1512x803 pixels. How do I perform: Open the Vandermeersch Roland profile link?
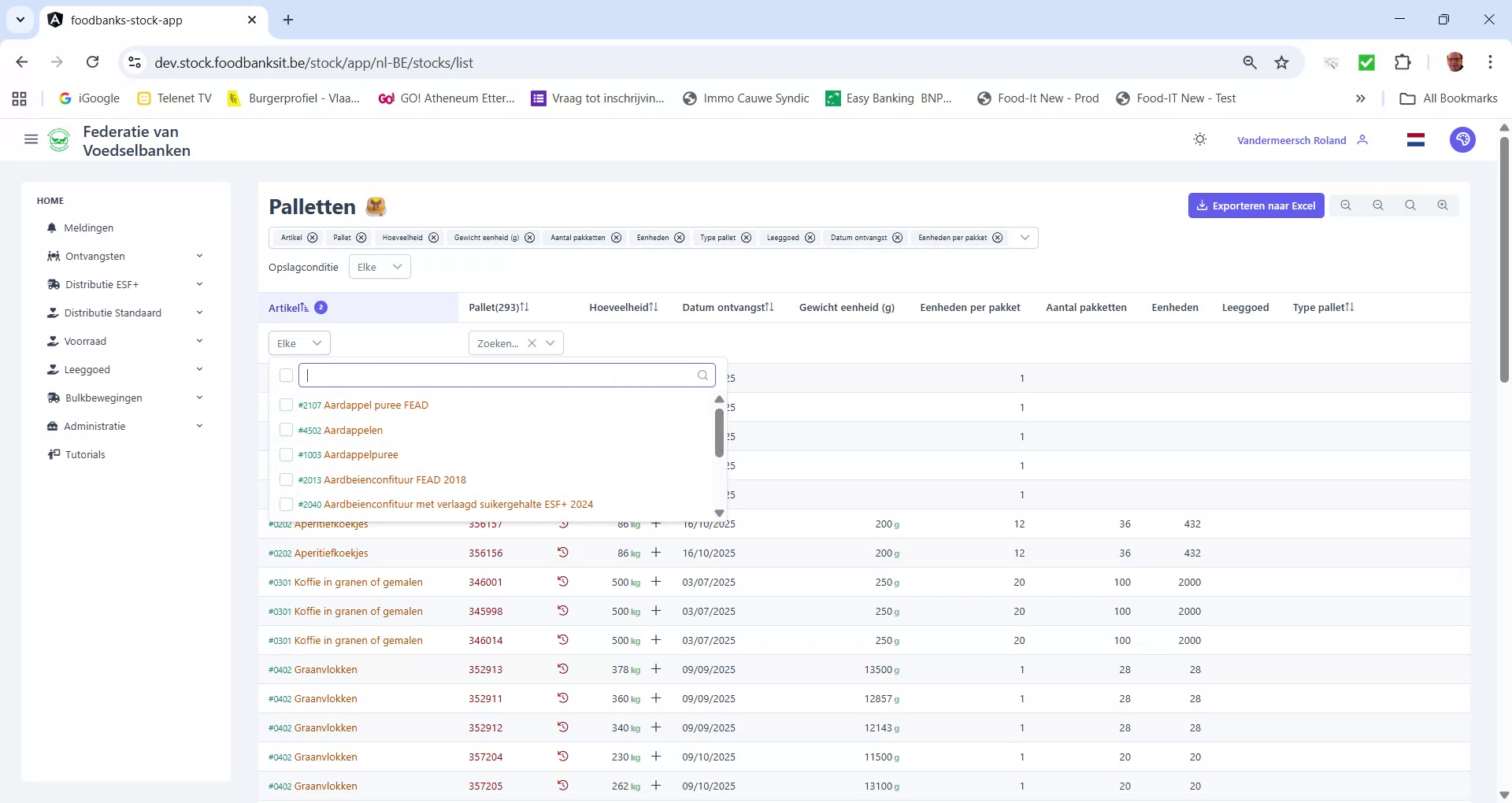[1291, 140]
